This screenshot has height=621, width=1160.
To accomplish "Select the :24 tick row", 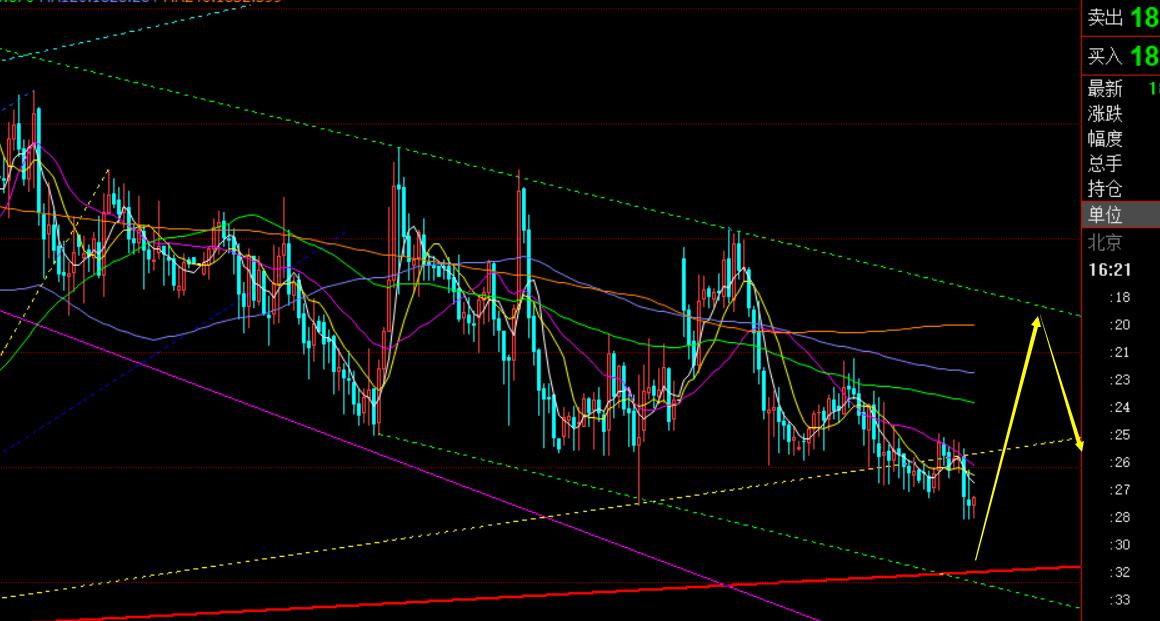I will point(1121,407).
